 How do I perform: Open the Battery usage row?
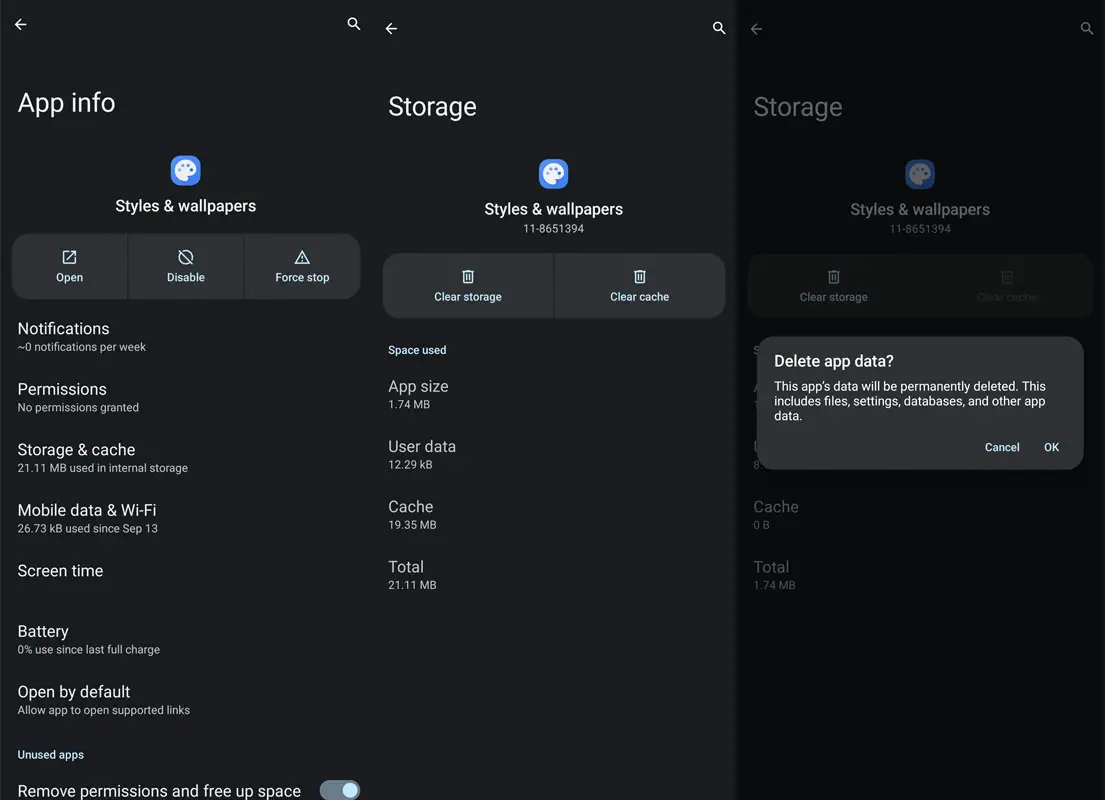pyautogui.click(x=186, y=639)
